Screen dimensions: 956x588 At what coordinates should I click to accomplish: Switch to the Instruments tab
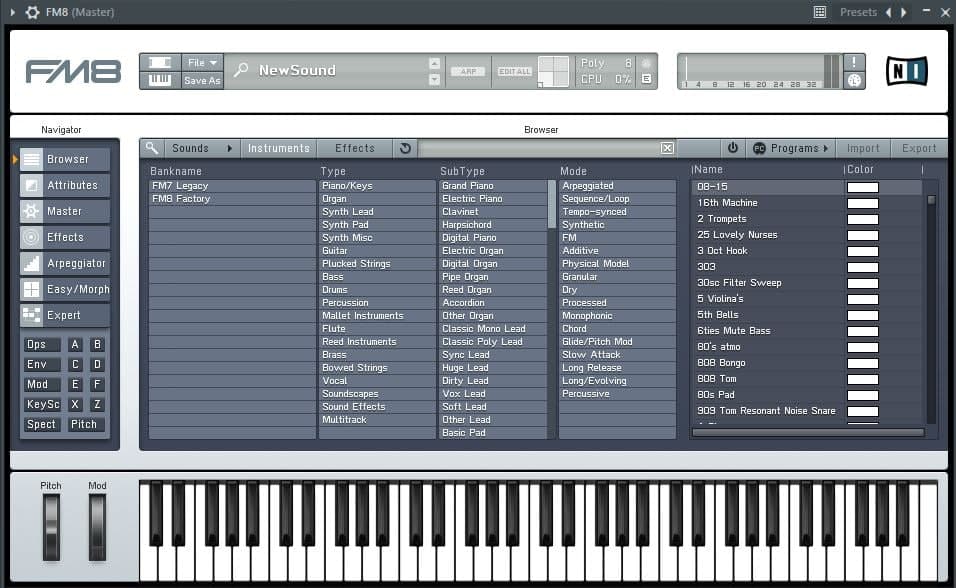[279, 148]
